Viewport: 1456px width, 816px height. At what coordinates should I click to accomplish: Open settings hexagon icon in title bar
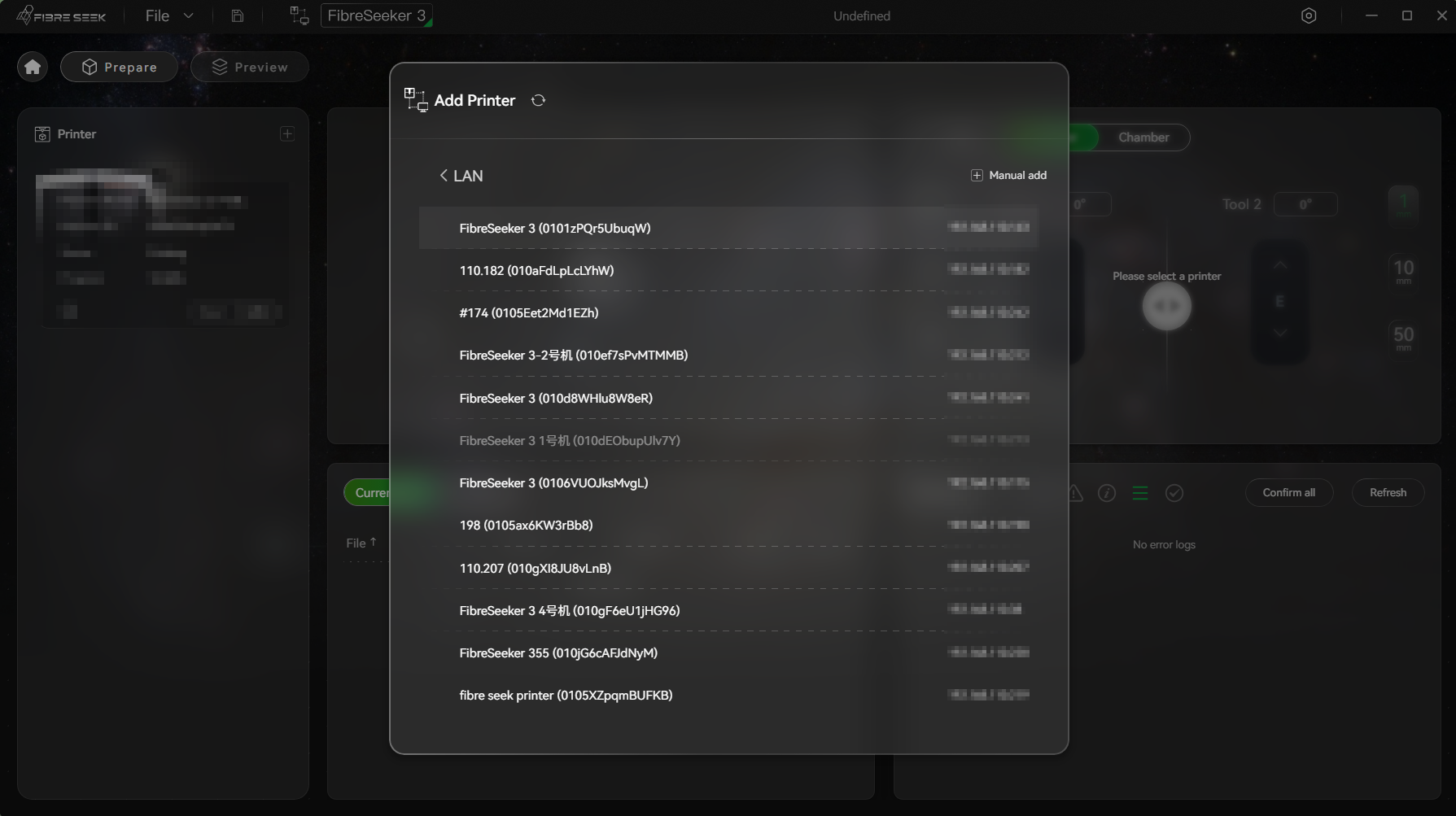pyautogui.click(x=1309, y=15)
